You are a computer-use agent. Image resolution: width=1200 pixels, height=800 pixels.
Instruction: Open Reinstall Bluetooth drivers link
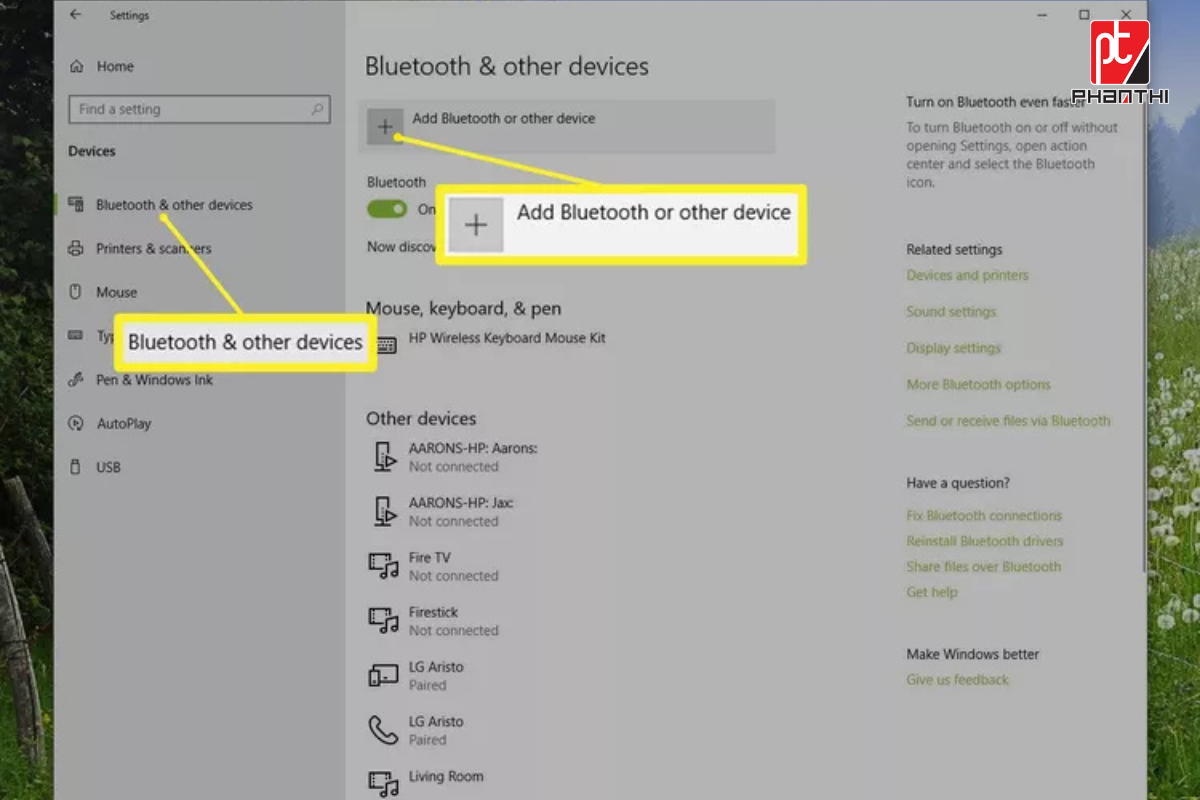tap(985, 541)
